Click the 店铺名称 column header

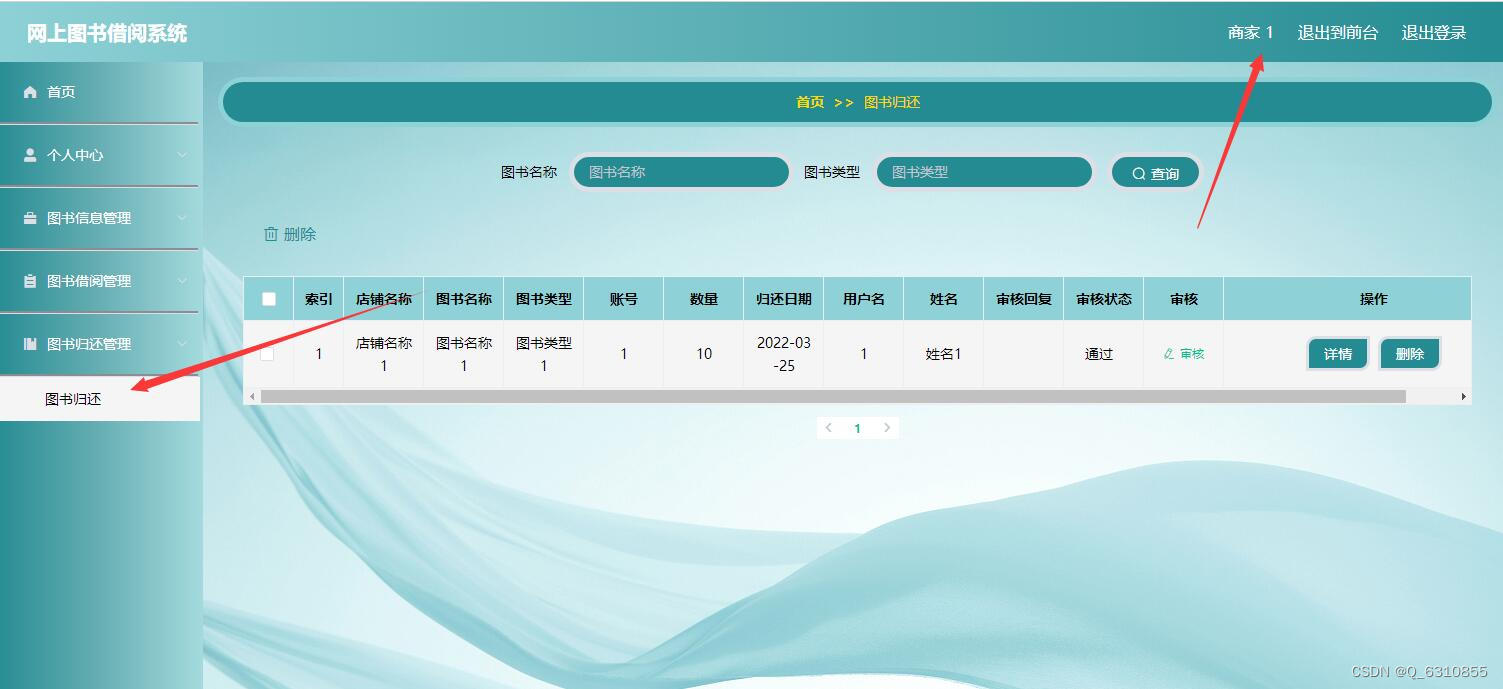(384, 299)
